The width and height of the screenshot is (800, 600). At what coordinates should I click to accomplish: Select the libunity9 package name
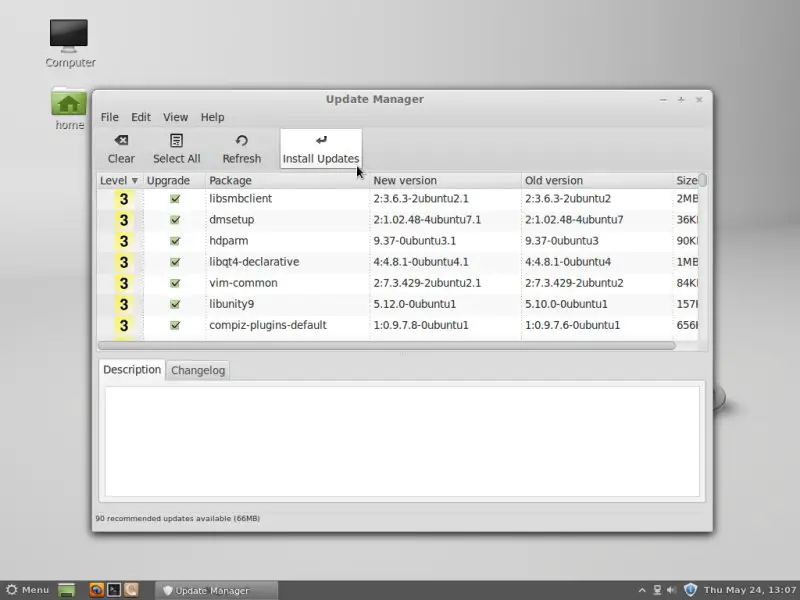(232, 304)
